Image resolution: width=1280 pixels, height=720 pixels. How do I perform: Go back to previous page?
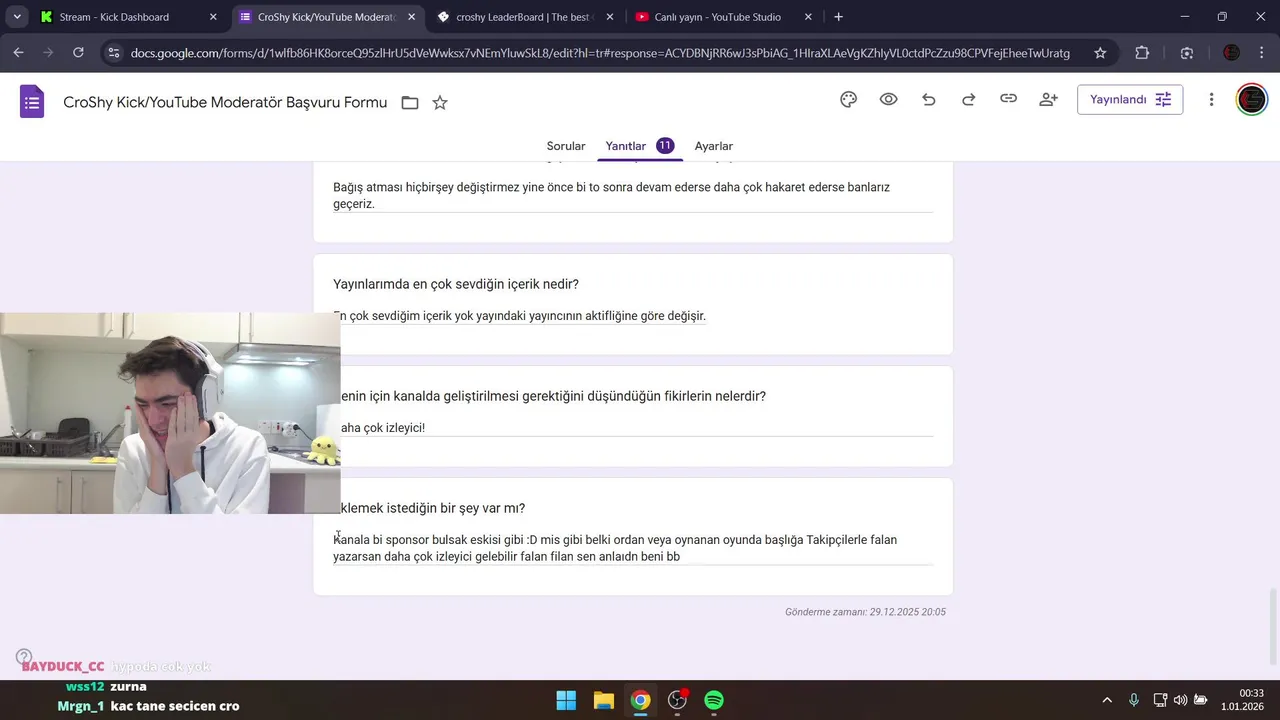(19, 53)
